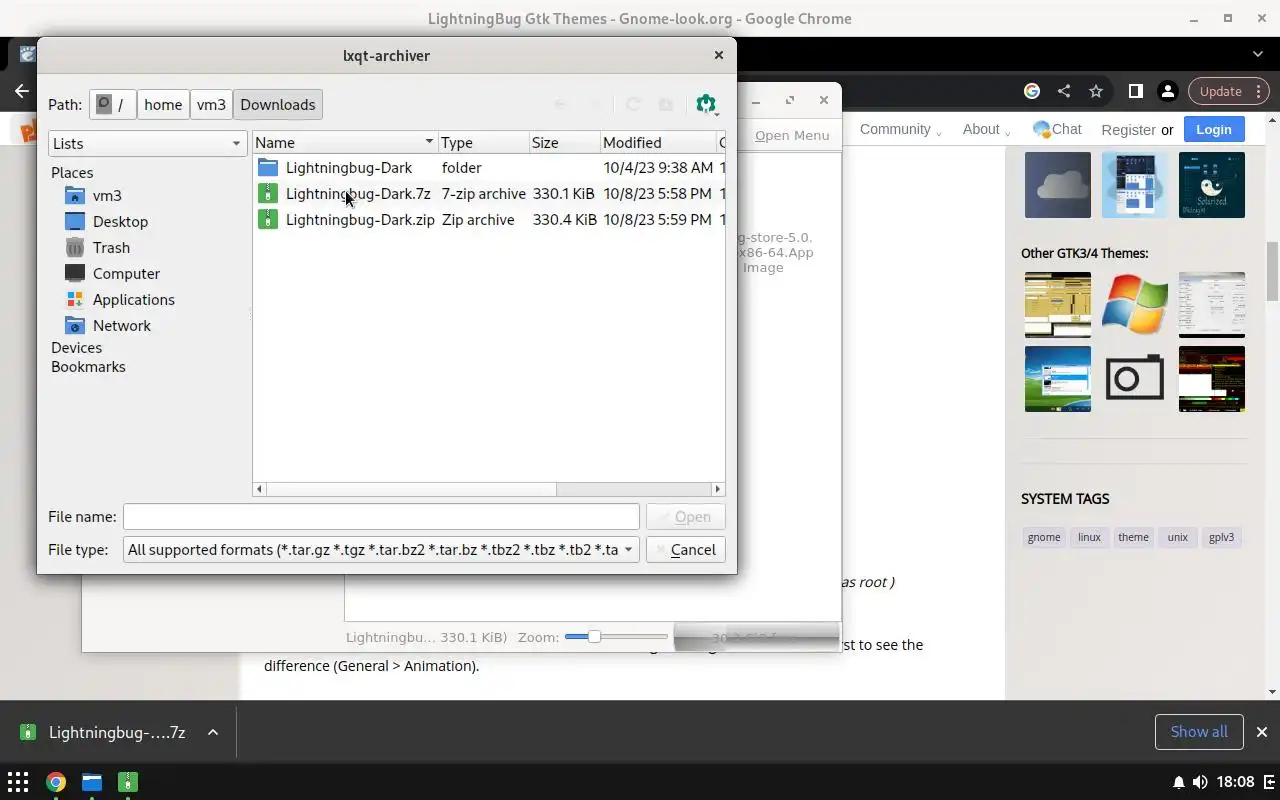Image resolution: width=1280 pixels, height=800 pixels.
Task: Bookmark the page with star icon
Action: click(x=1096, y=91)
